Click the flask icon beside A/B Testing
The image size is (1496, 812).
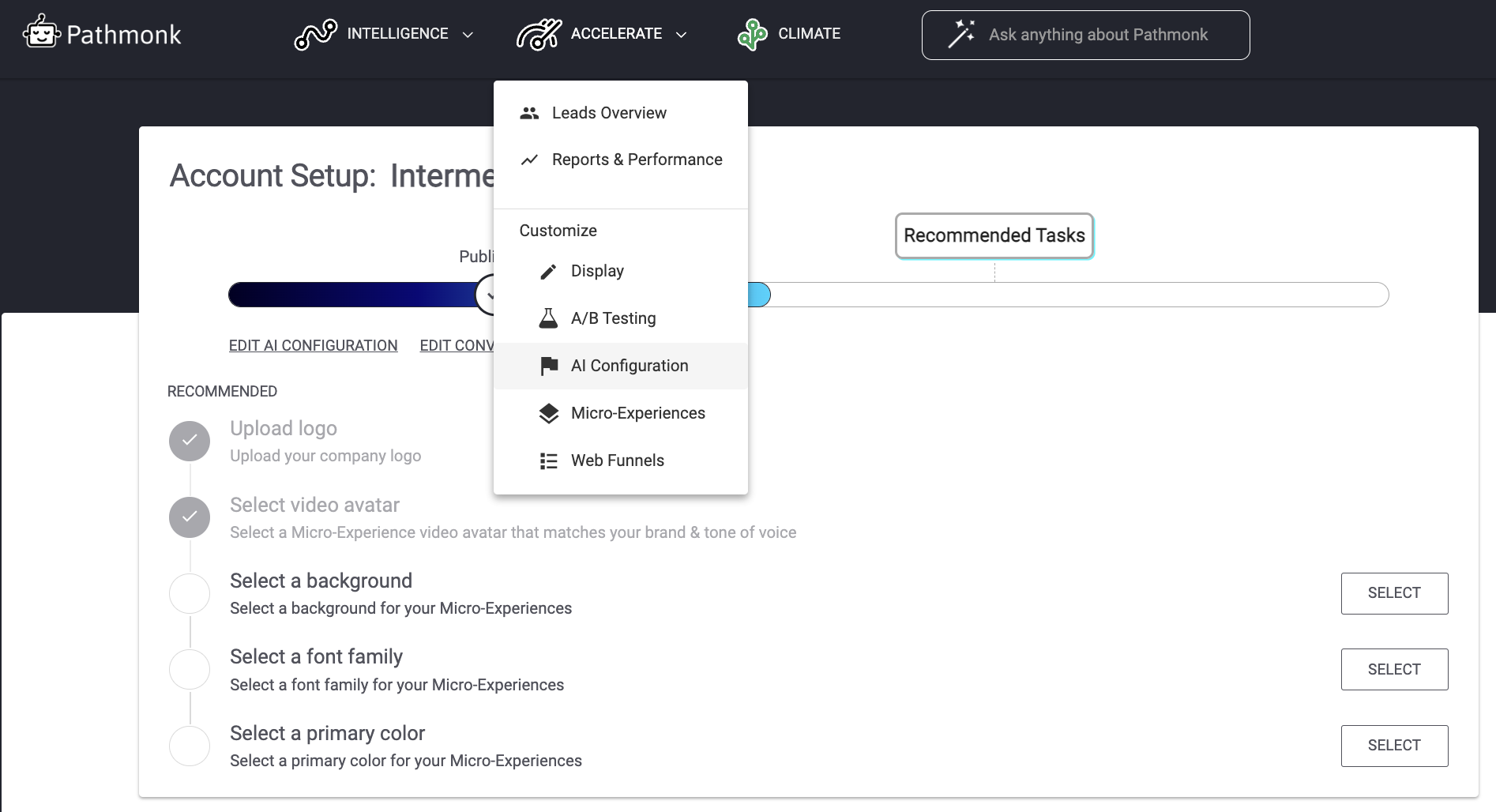point(548,318)
